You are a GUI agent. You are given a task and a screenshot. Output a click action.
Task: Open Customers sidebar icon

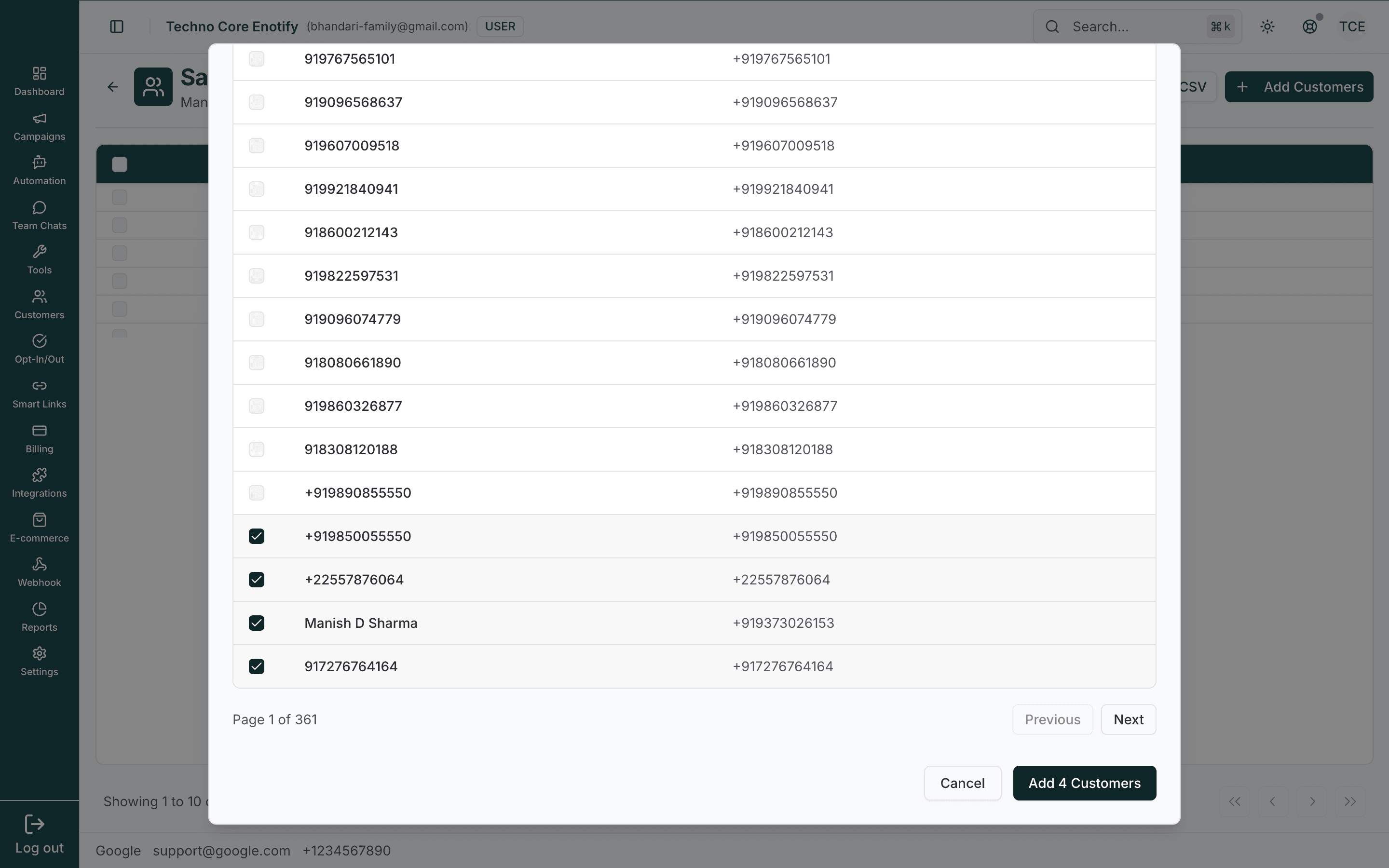pyautogui.click(x=39, y=296)
